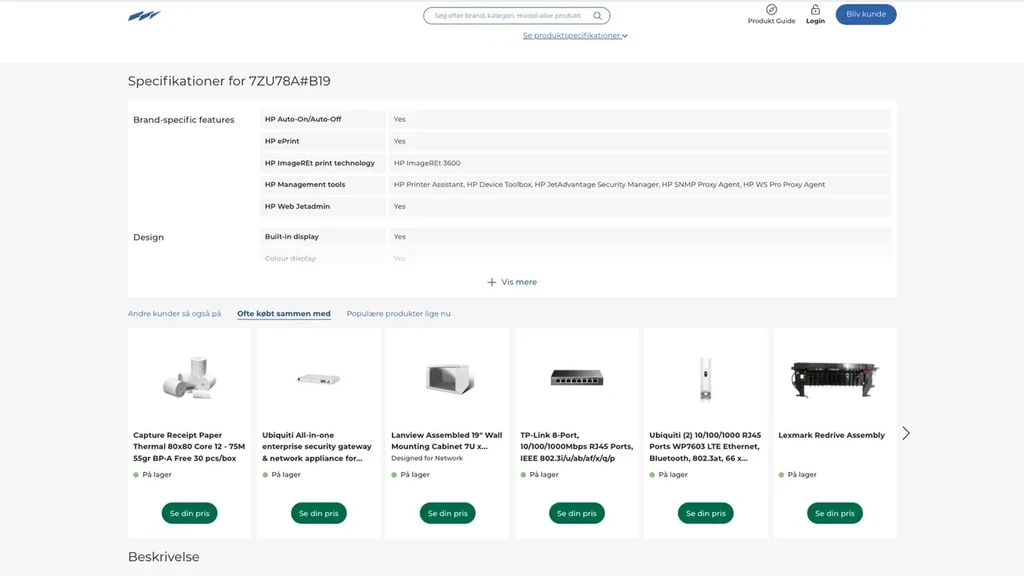The width and height of the screenshot is (1024, 576).
Task: Click the search field for brand or model
Action: coord(517,16)
